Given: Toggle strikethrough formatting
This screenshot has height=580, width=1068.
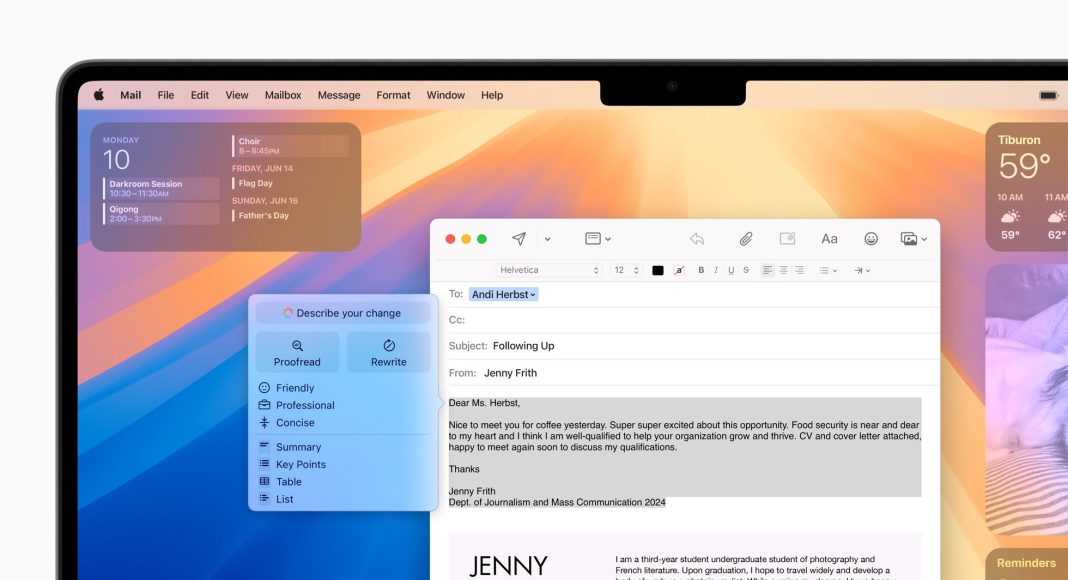Looking at the screenshot, I should [x=746, y=270].
